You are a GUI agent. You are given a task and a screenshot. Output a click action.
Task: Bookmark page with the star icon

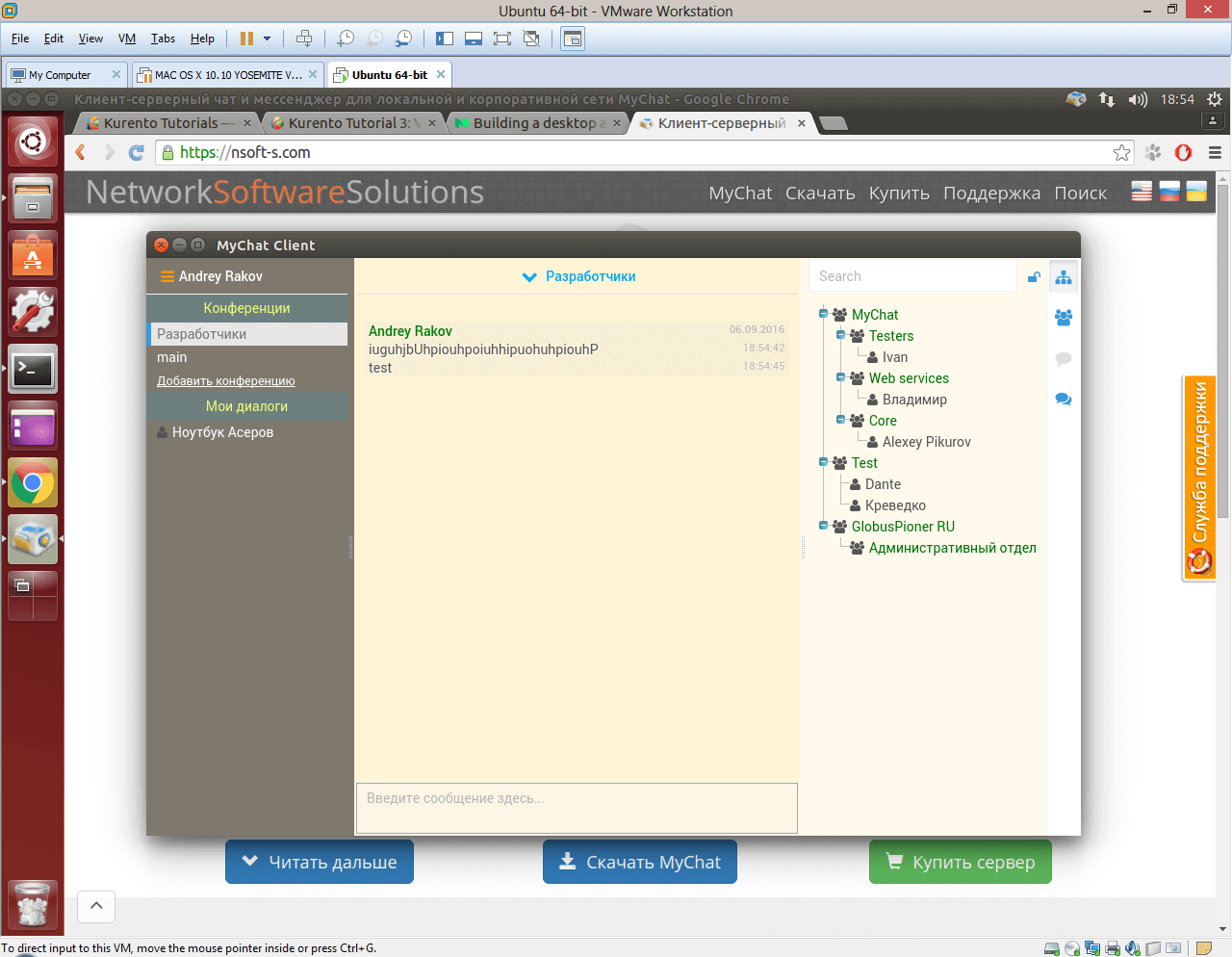pyautogui.click(x=1121, y=152)
